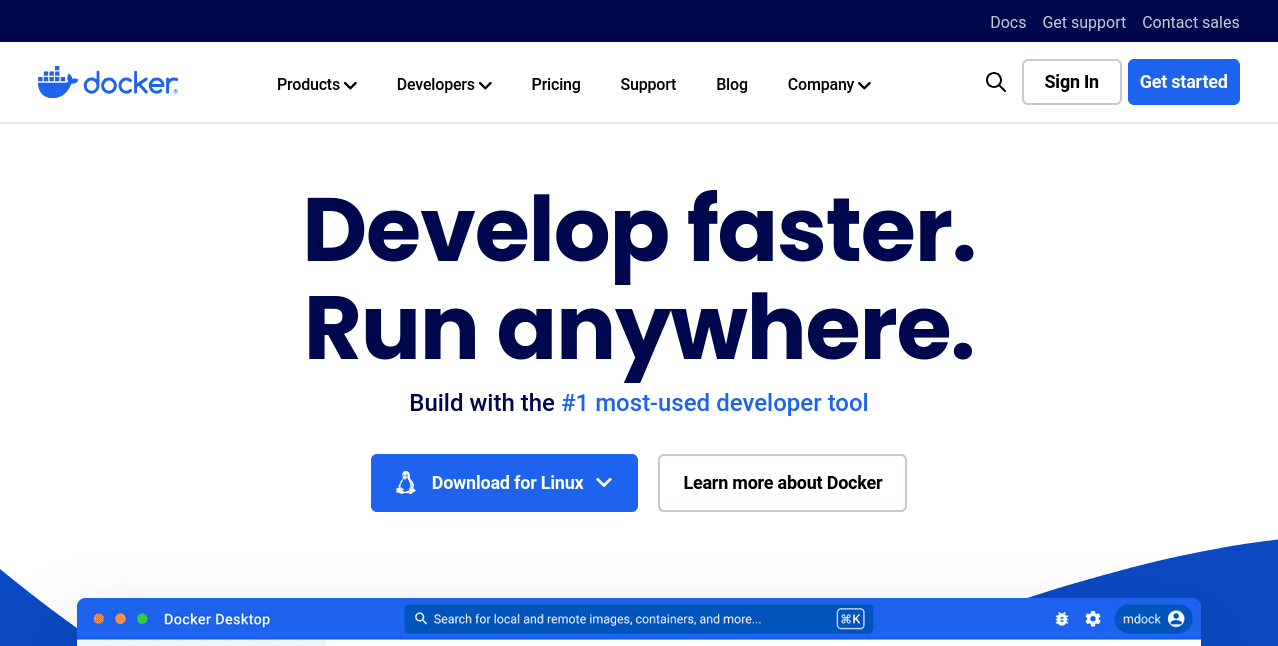Focus the Docker Desktop search field
Screen dimensions: 1278x646
click(639, 619)
